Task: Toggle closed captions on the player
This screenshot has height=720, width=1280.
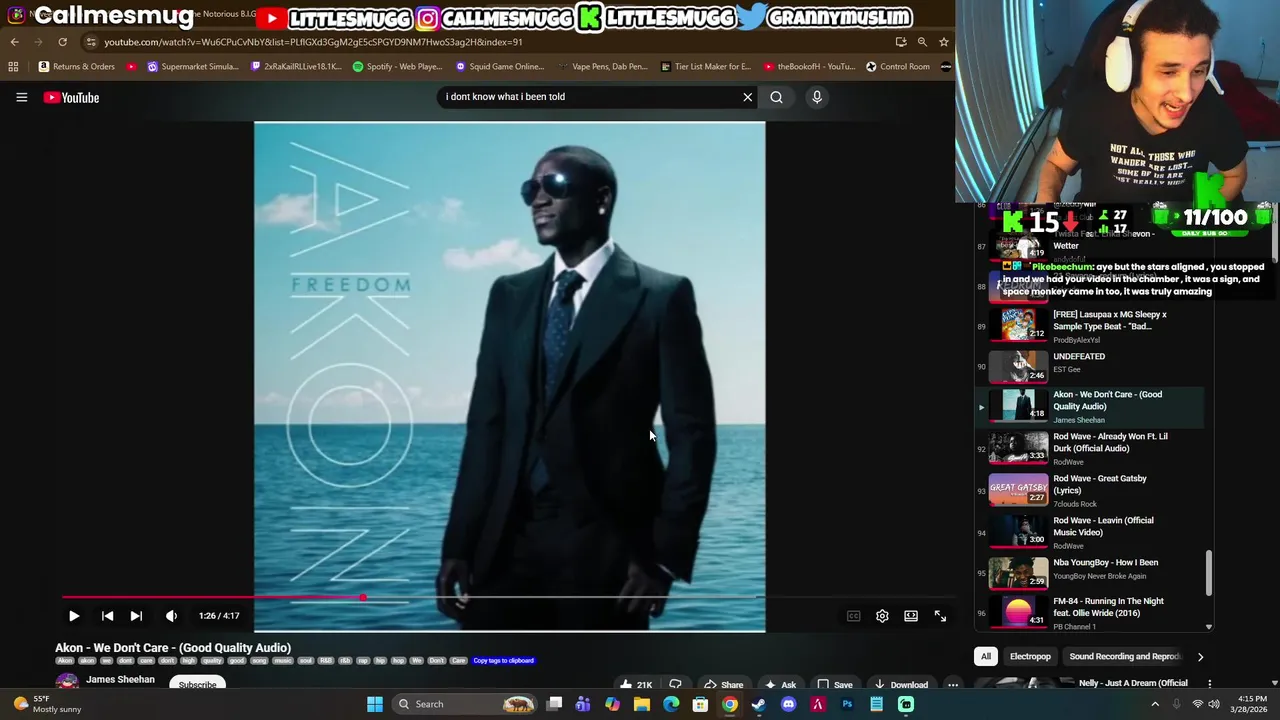Action: point(853,616)
